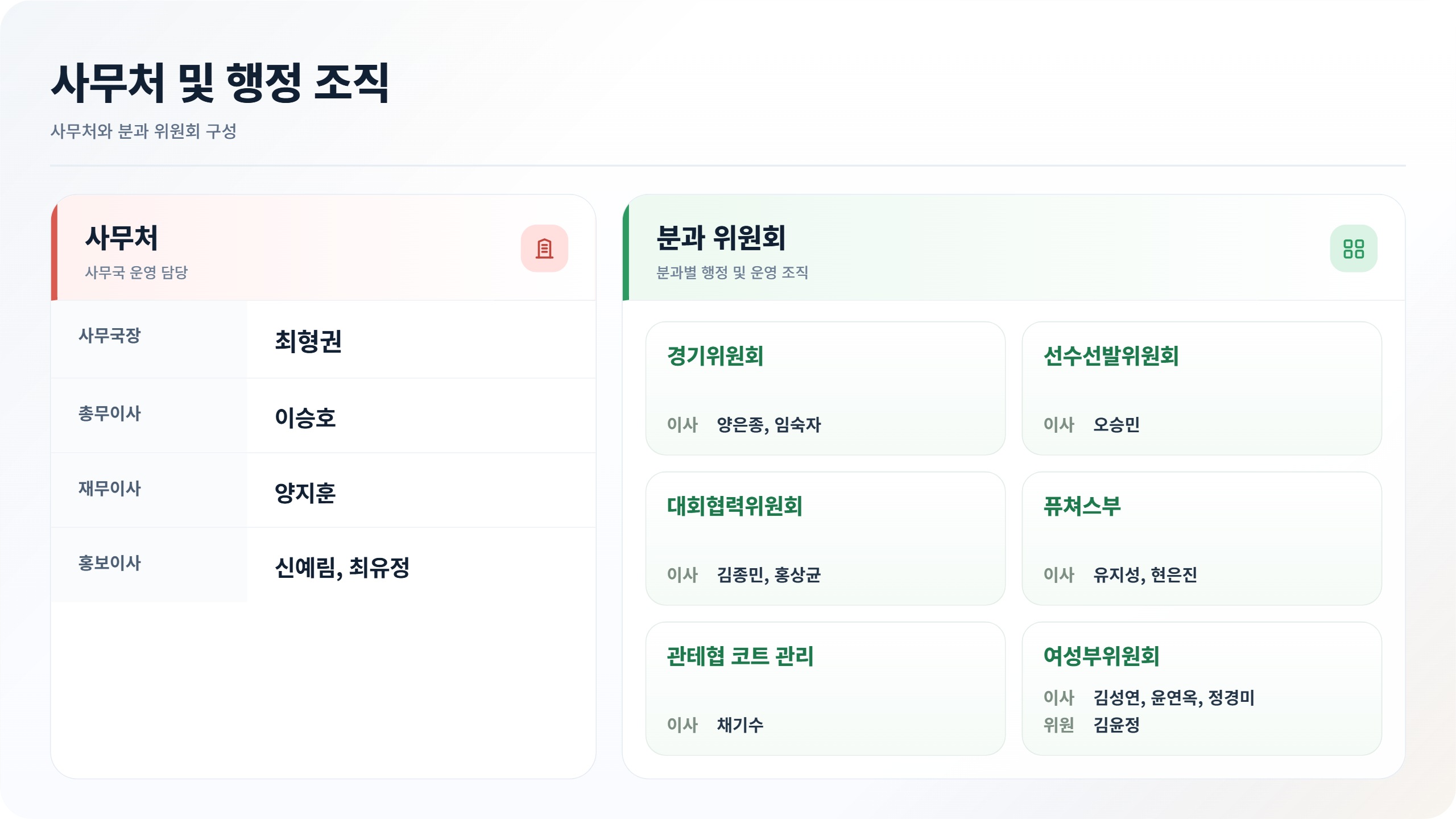Click the green grid icon in 분과 위원회 header
The image size is (1456, 819).
[1353, 249]
